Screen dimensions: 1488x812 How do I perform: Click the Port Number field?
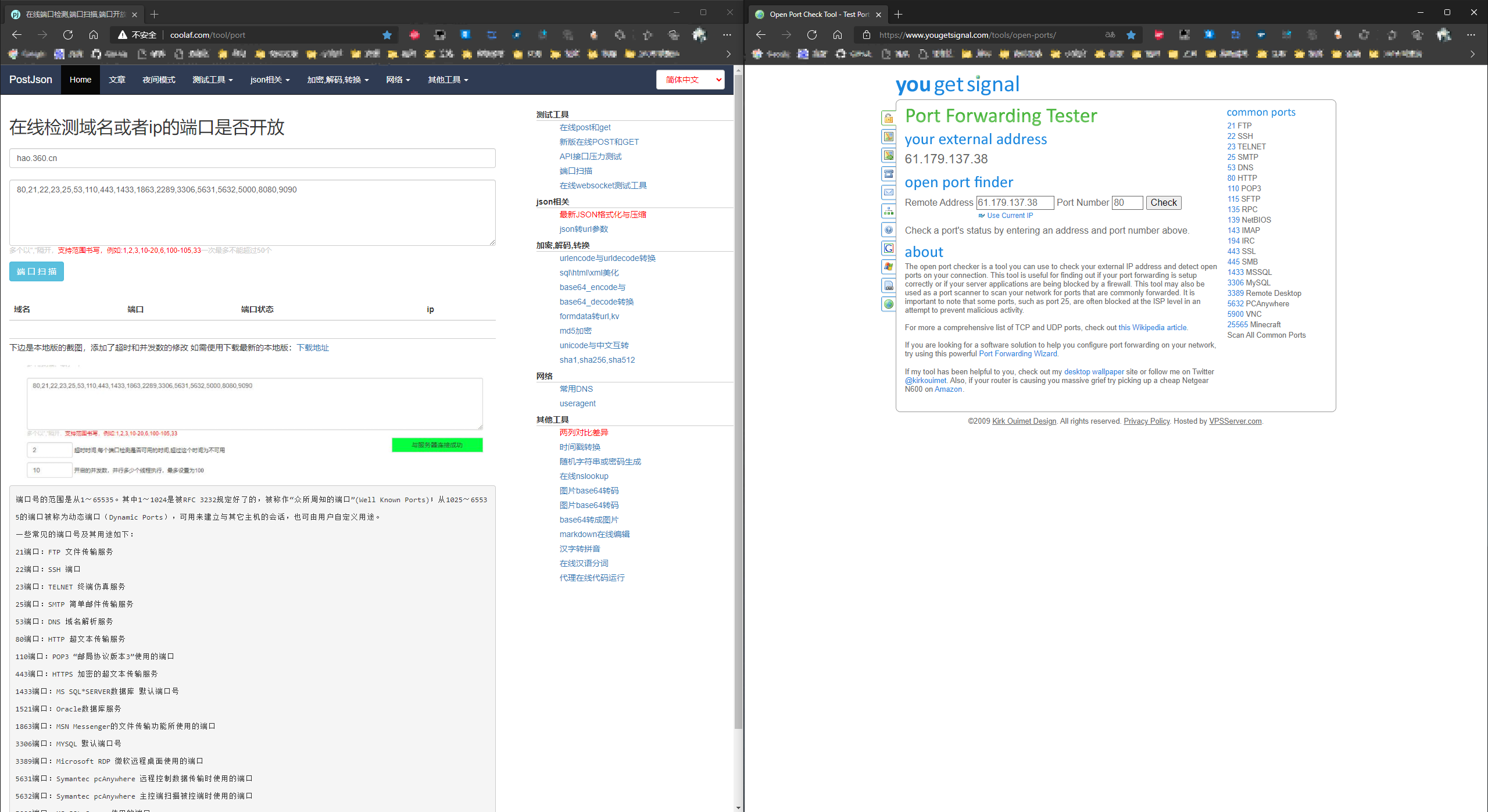1127,202
